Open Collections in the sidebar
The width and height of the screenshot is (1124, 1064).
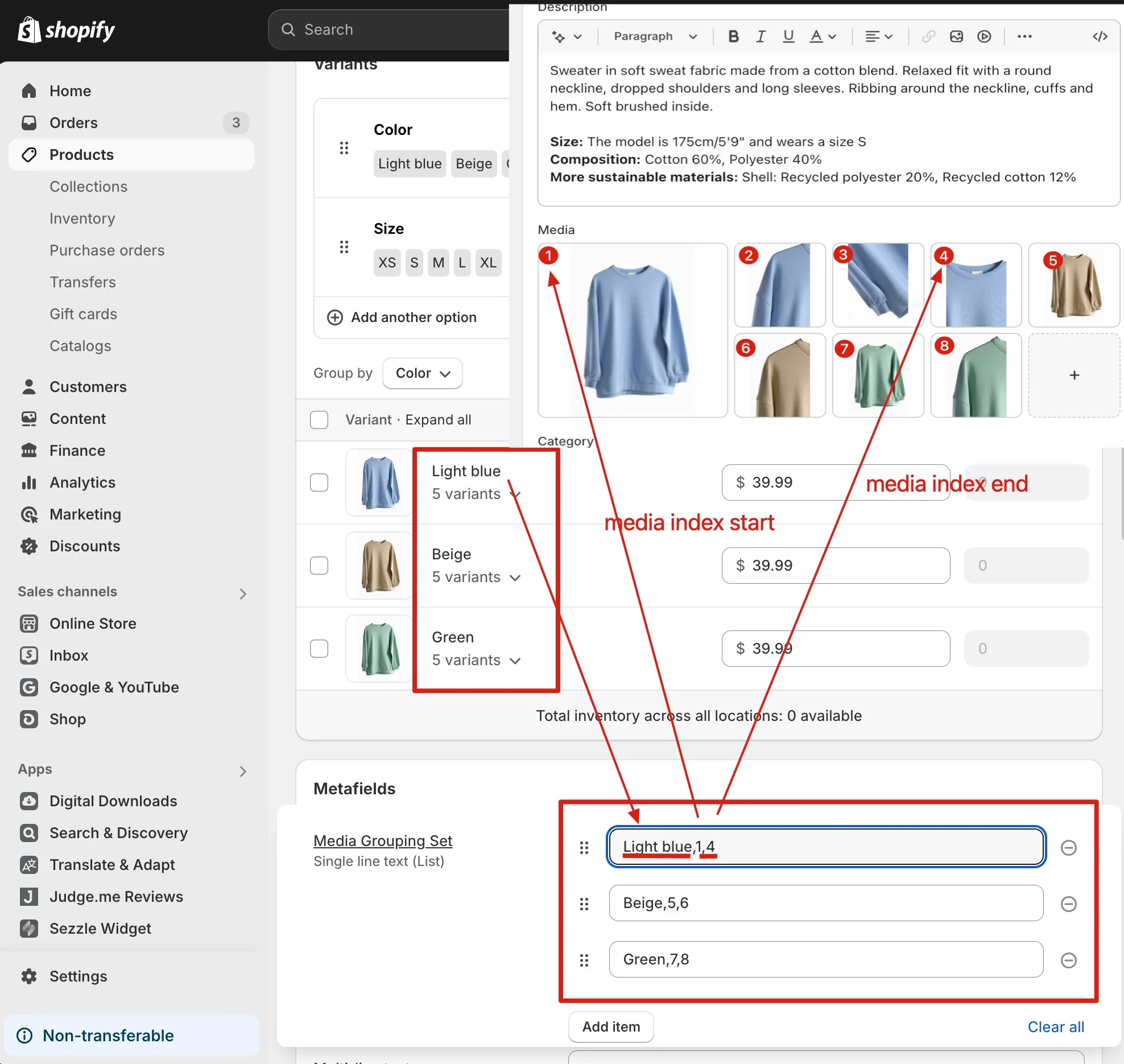tap(88, 187)
